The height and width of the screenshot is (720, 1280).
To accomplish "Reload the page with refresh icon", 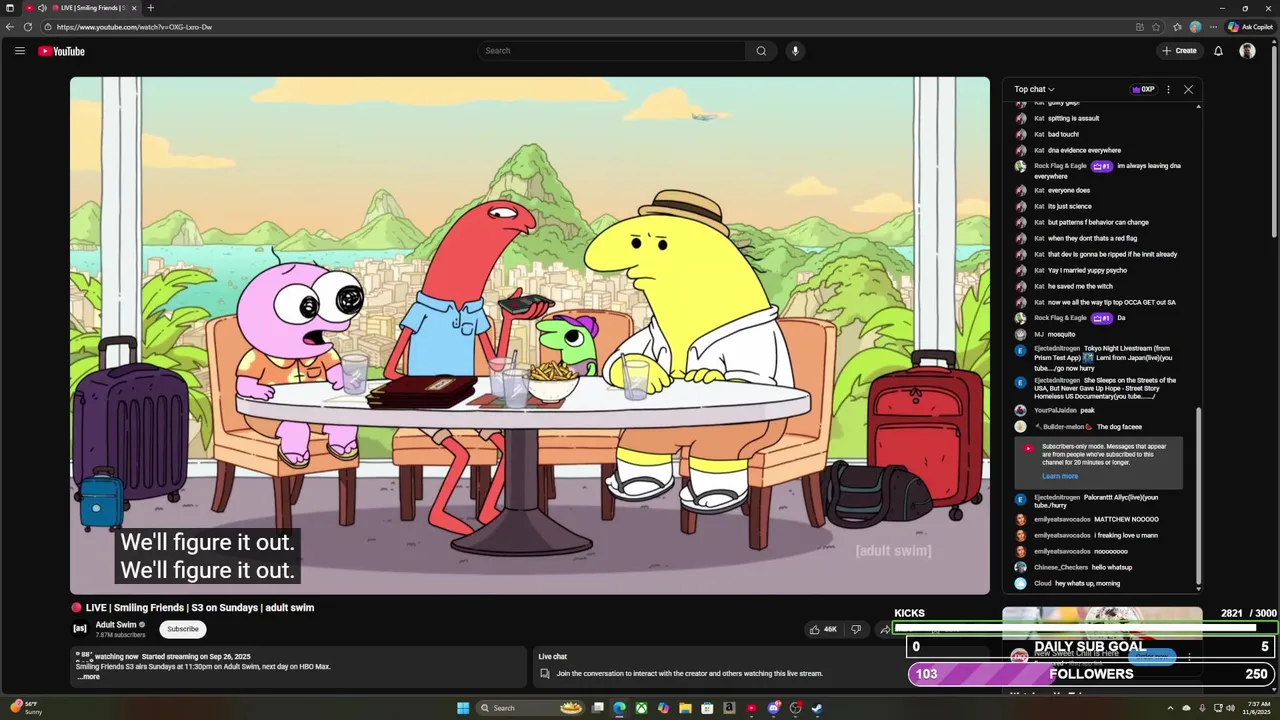I will coord(27,27).
